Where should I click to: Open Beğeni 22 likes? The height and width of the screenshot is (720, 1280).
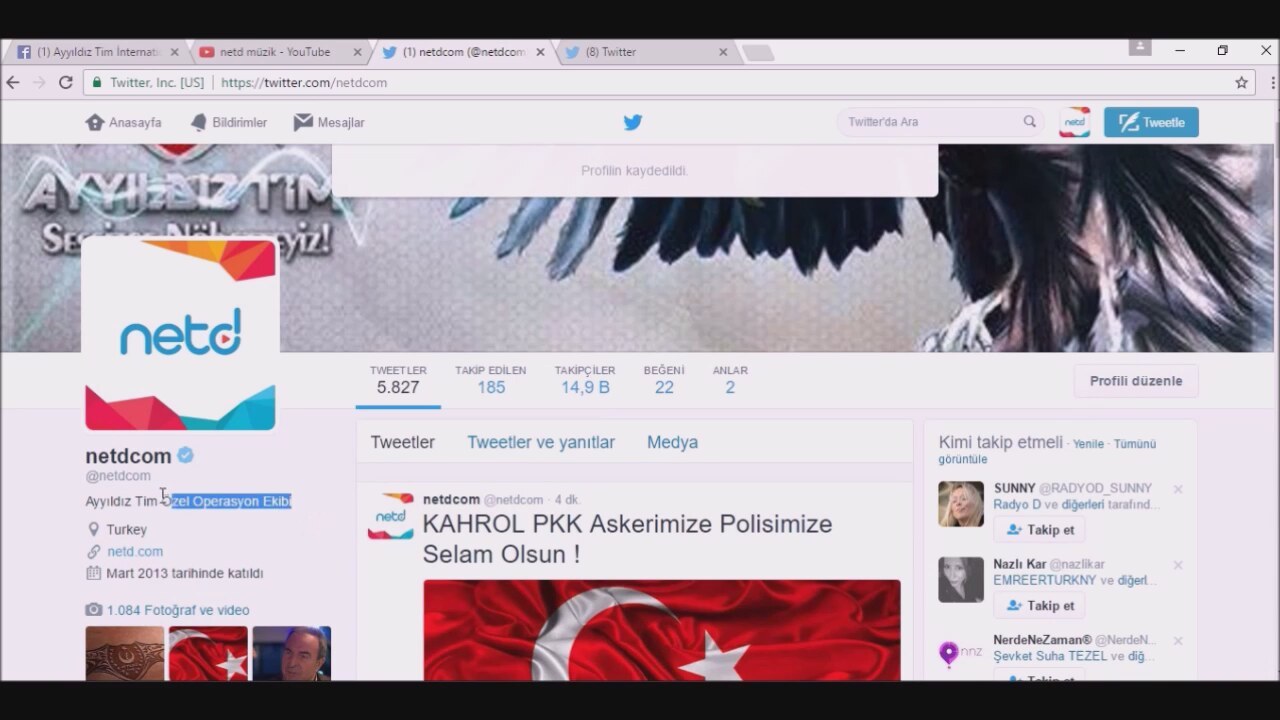[x=664, y=380]
